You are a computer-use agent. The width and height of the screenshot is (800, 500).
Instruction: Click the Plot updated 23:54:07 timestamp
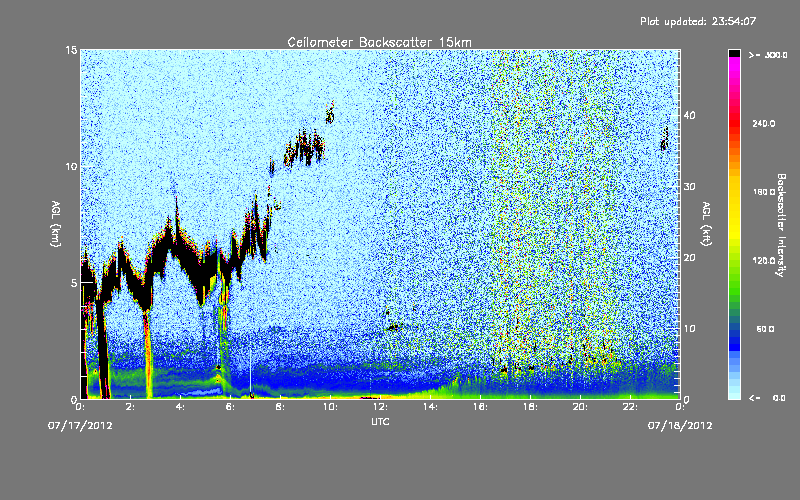coord(698,21)
